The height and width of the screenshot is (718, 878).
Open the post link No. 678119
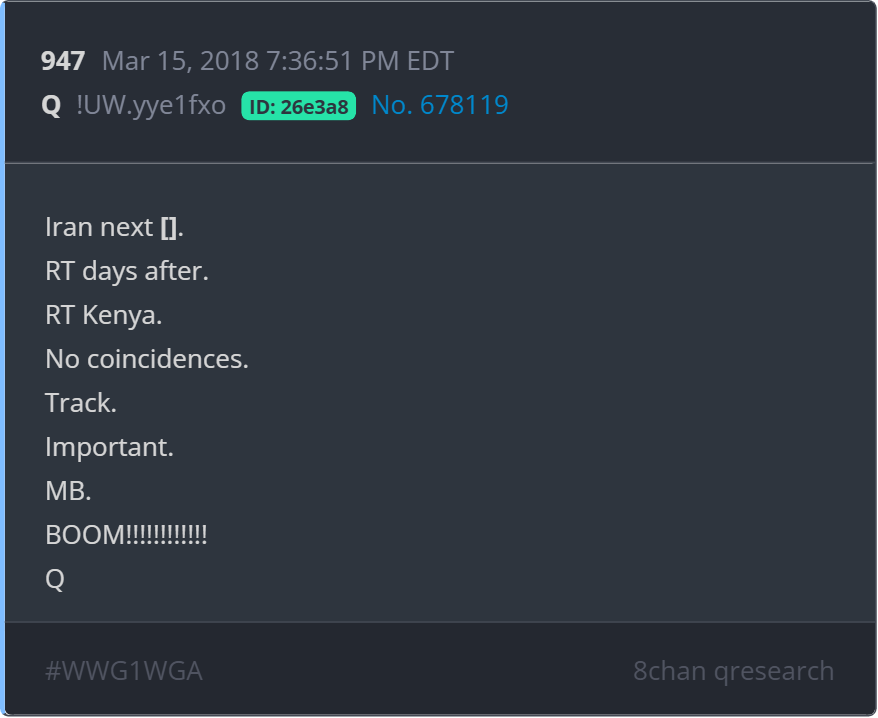439,105
